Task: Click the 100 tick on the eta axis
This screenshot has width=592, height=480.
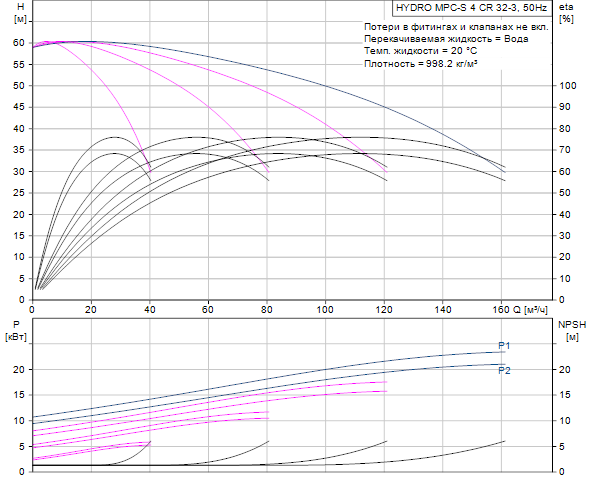Action: [x=567, y=86]
